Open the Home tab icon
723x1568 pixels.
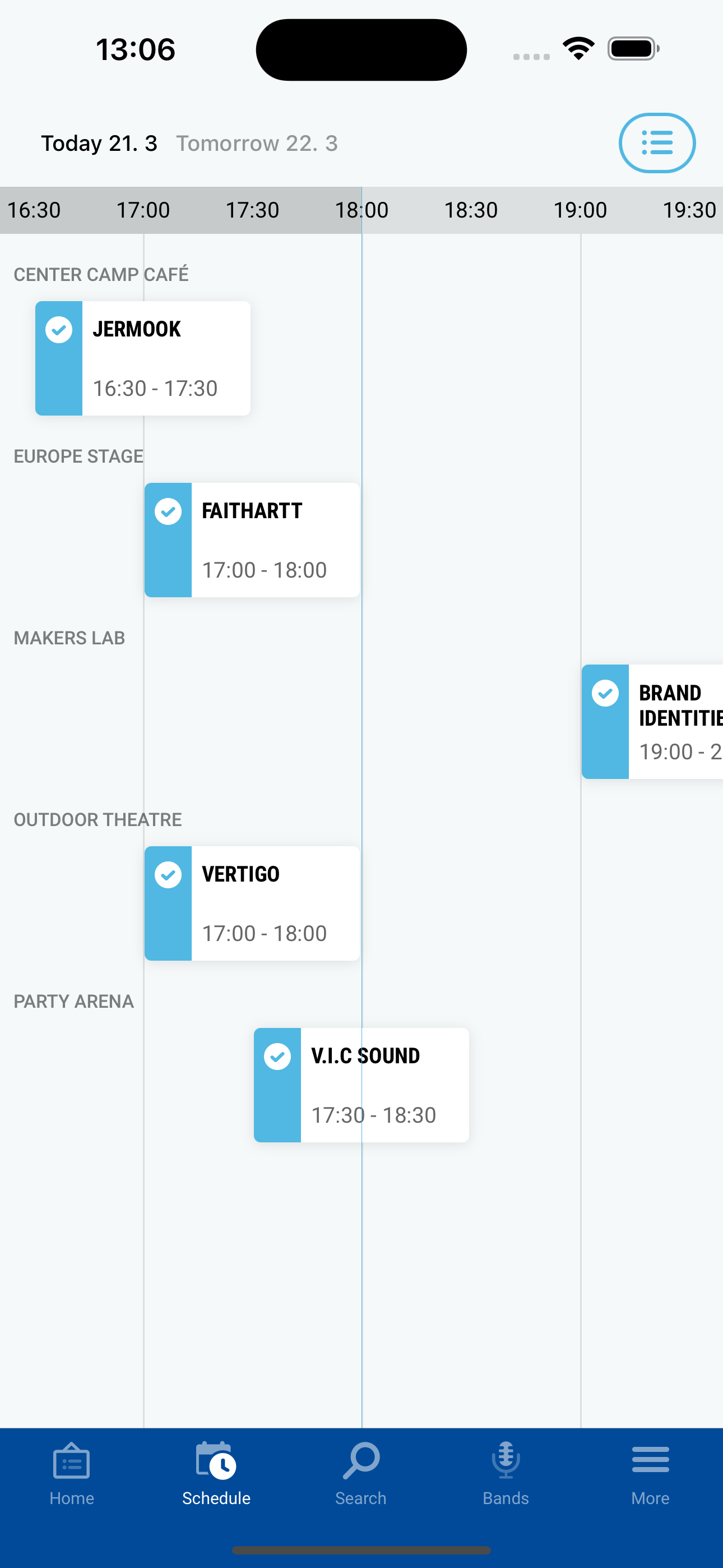tap(72, 1460)
